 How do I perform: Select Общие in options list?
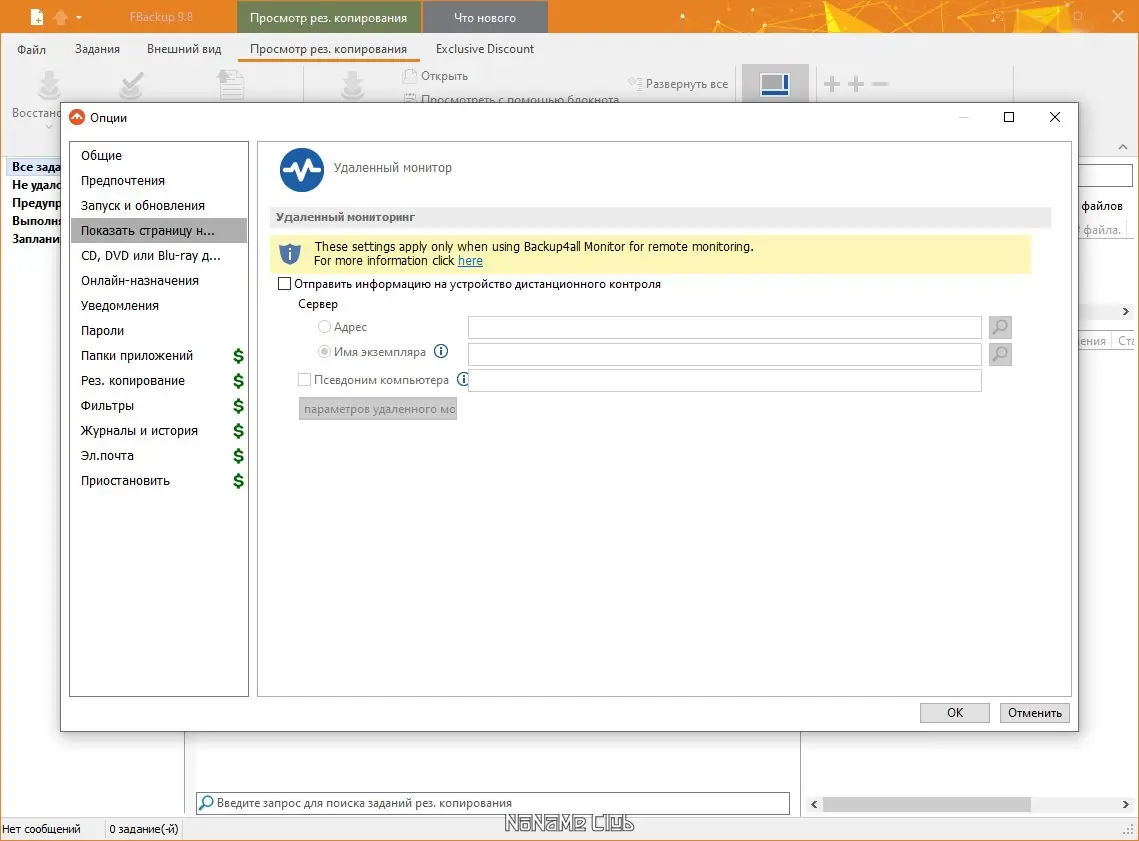(x=159, y=155)
